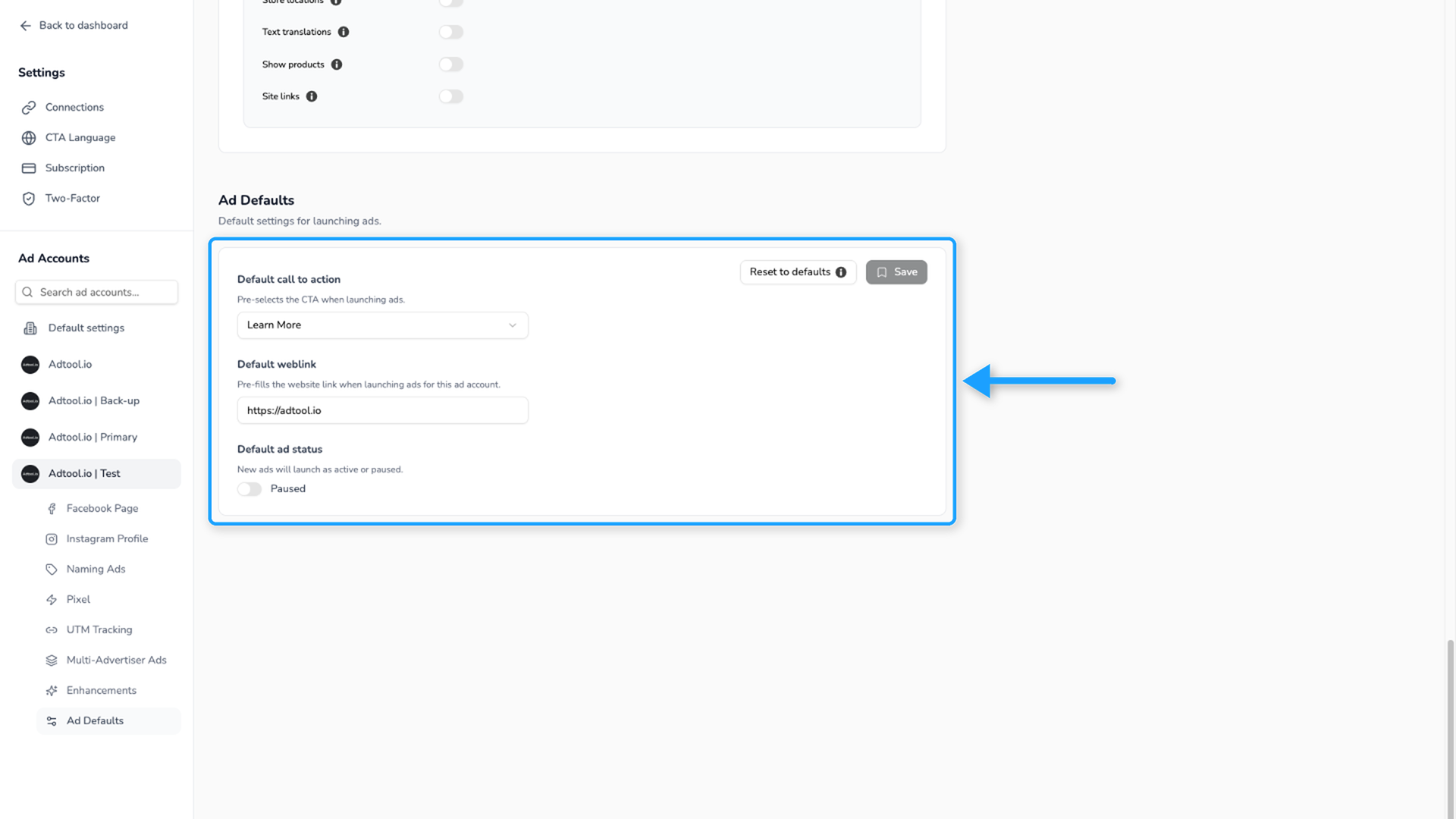The image size is (1456, 819).
Task: Open Connections settings
Action: 74,108
